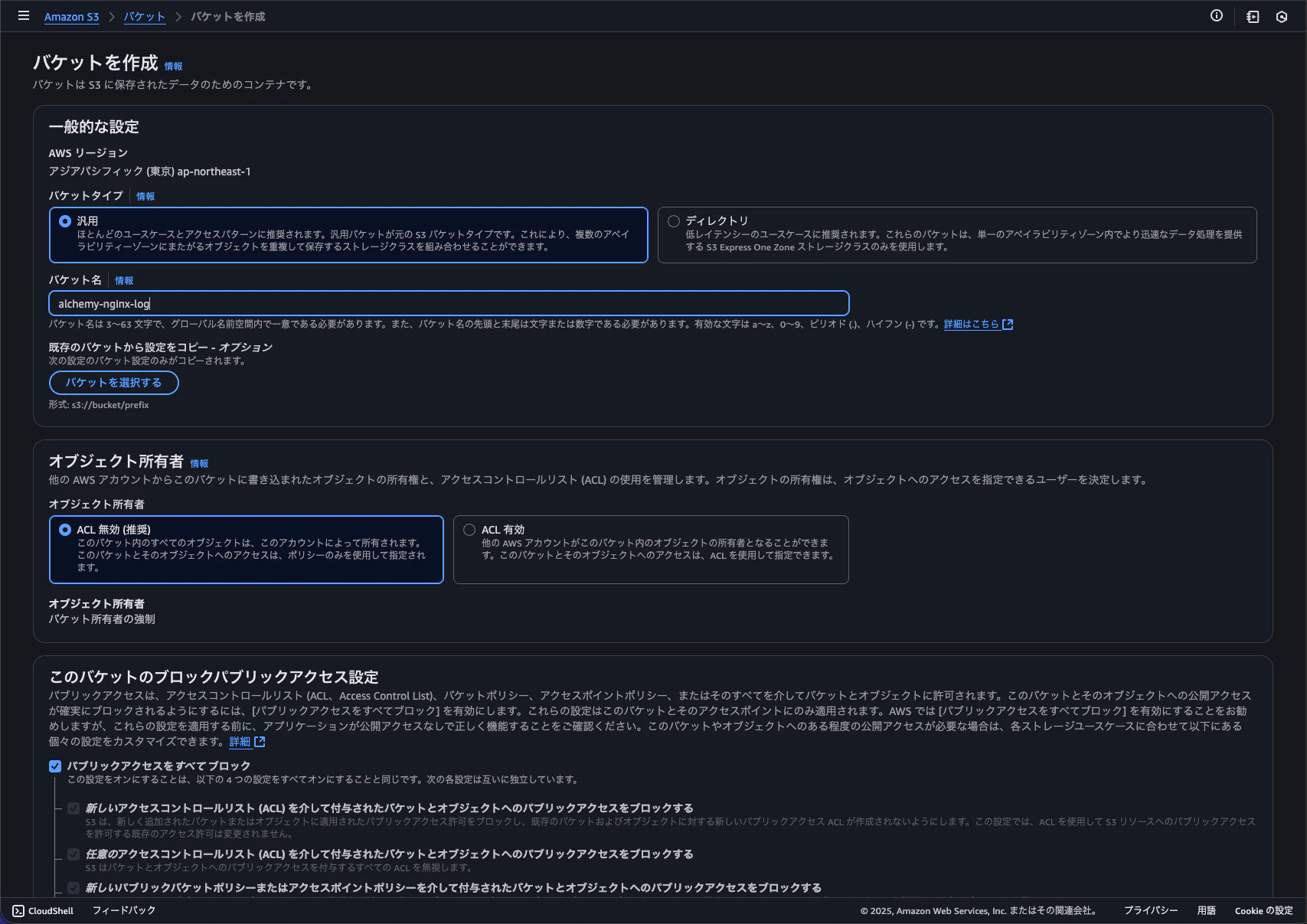The width and height of the screenshot is (1307, 924).
Task: Open the hamburger navigation menu
Action: pos(24,15)
